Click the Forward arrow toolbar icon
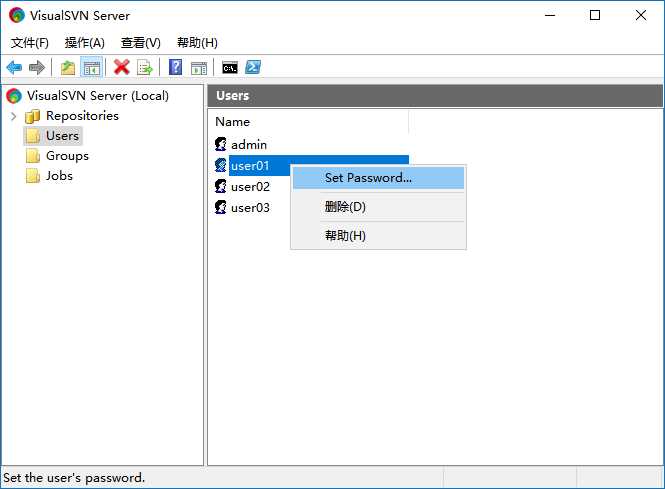Viewport: 665px width, 489px height. (37, 67)
